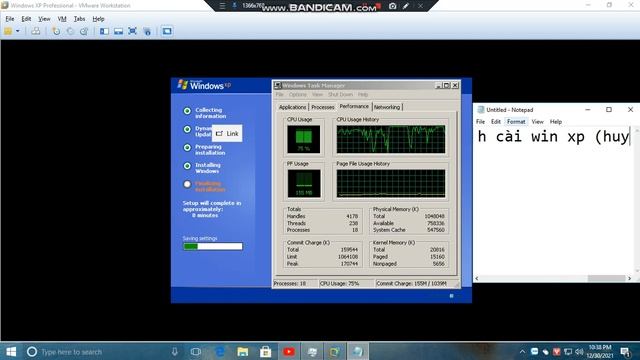Click the Page File Usage History graph

click(x=391, y=183)
